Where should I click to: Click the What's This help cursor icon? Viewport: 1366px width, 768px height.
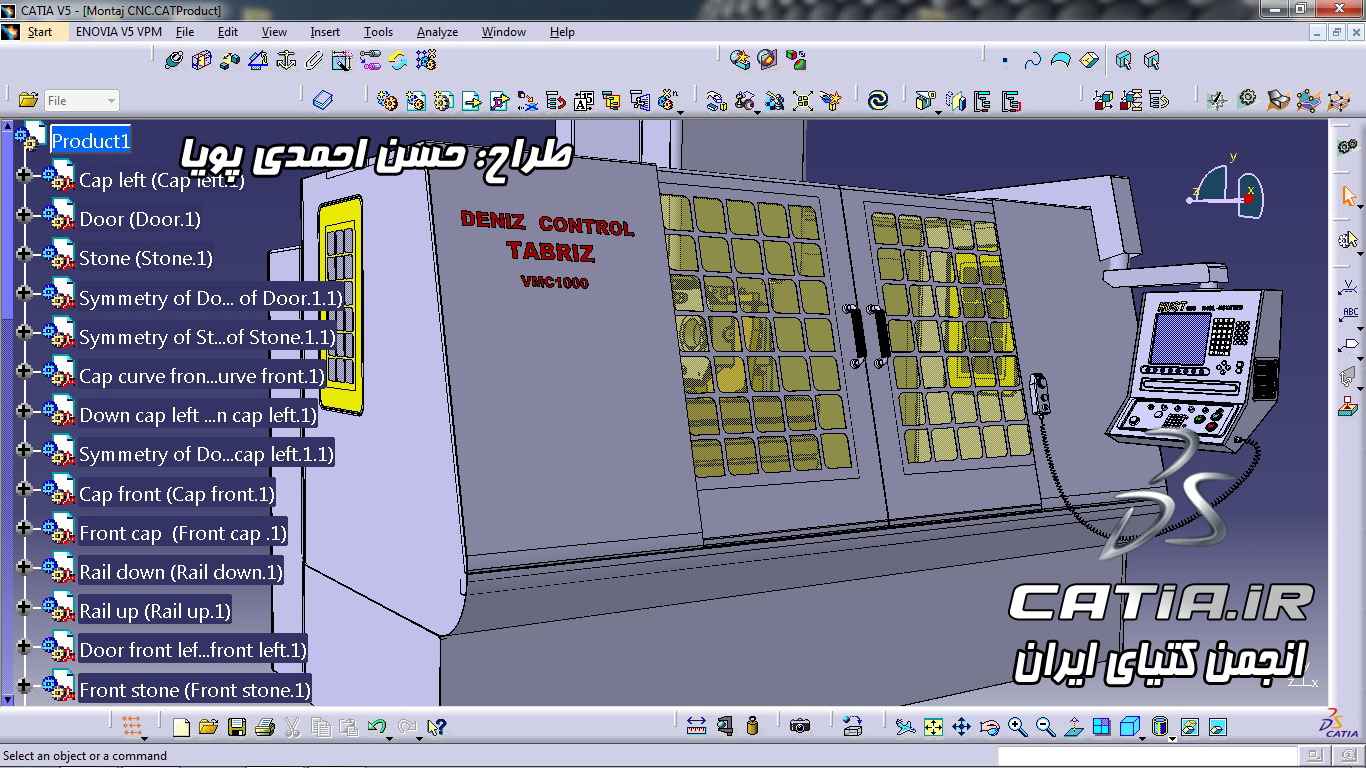pyautogui.click(x=436, y=727)
